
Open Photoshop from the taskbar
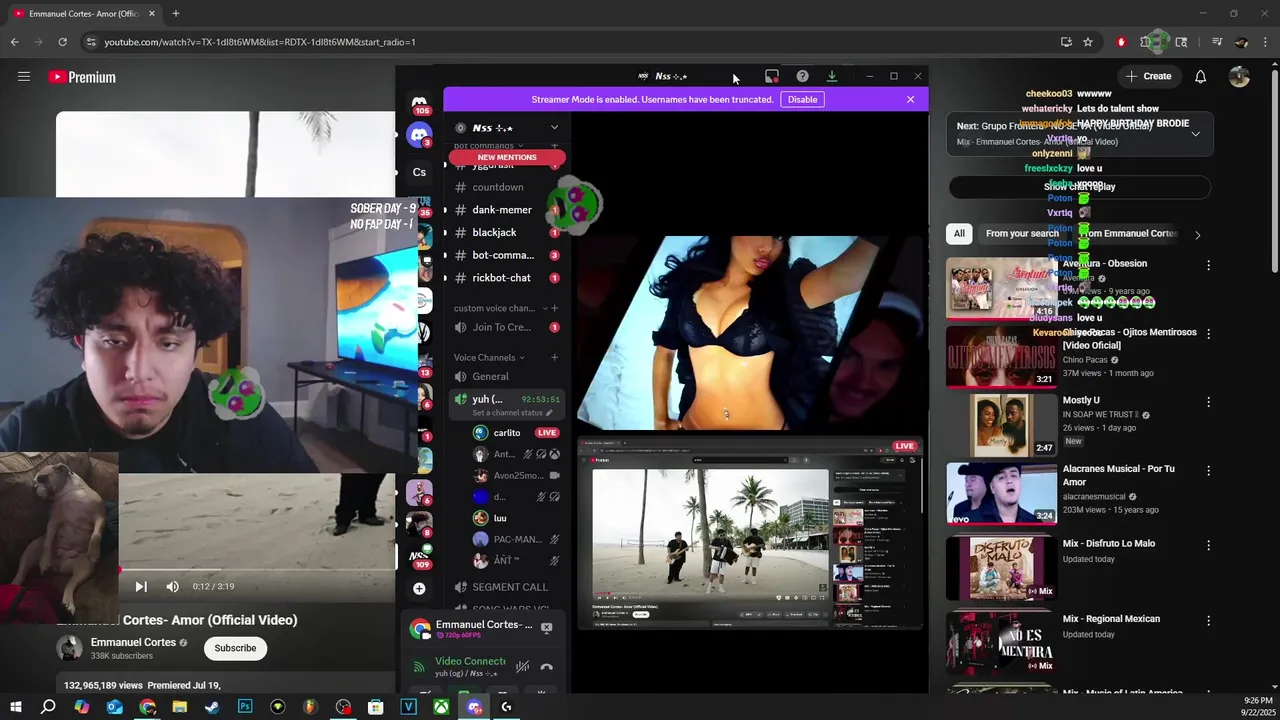245,707
